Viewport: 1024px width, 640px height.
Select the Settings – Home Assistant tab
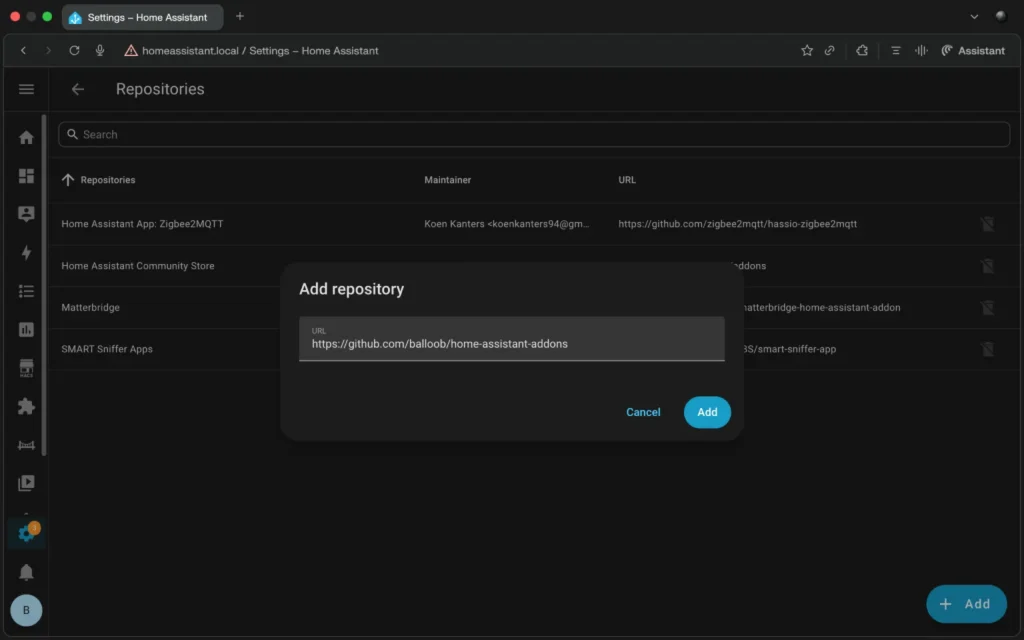[x=142, y=17]
